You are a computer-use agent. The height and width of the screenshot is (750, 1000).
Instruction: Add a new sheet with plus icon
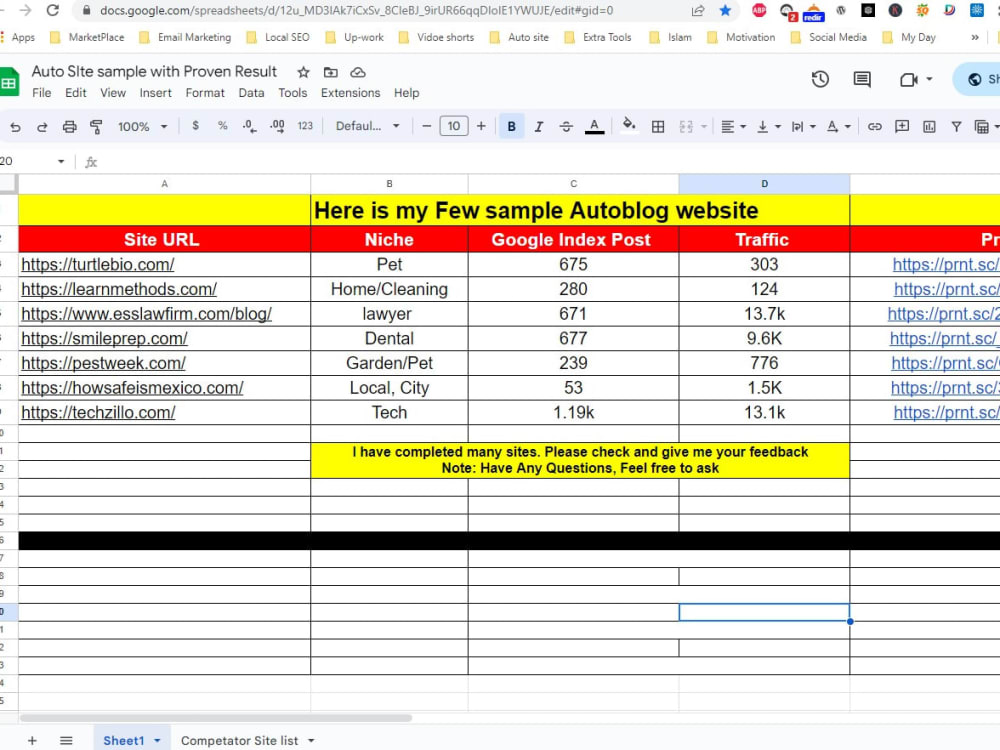[32, 740]
